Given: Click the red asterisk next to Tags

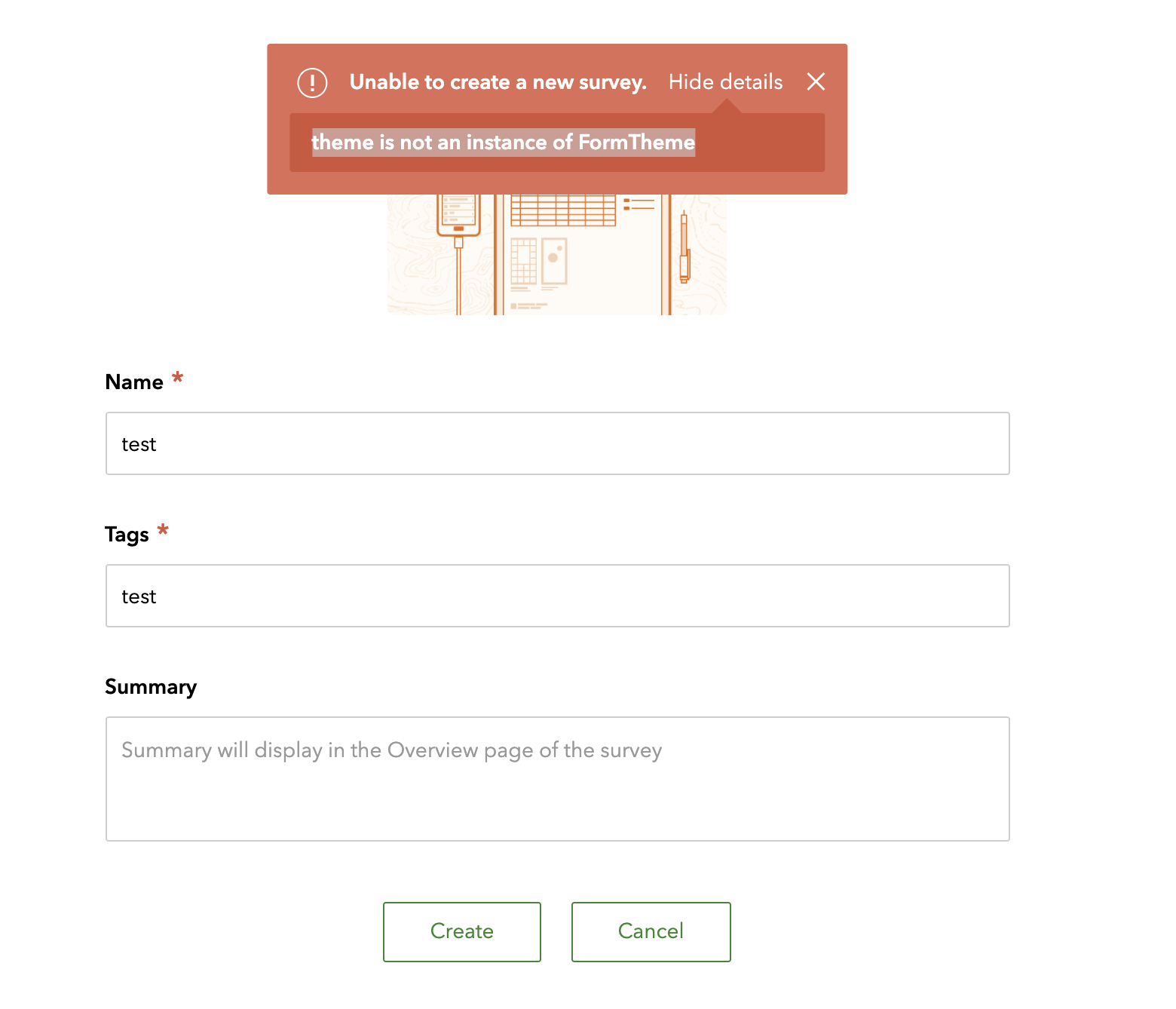Looking at the screenshot, I should coord(163,531).
